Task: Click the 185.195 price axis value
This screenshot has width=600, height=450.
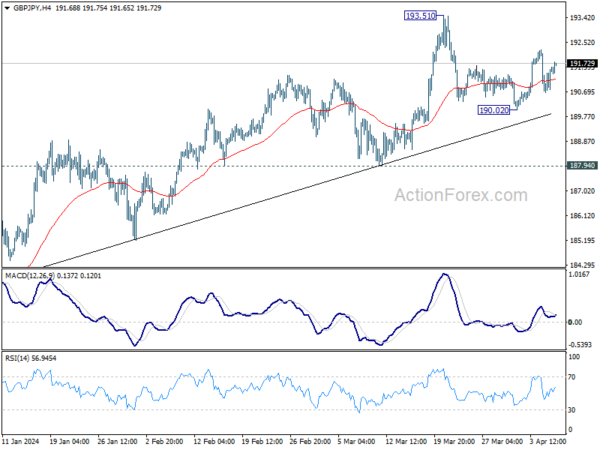Action: point(582,241)
